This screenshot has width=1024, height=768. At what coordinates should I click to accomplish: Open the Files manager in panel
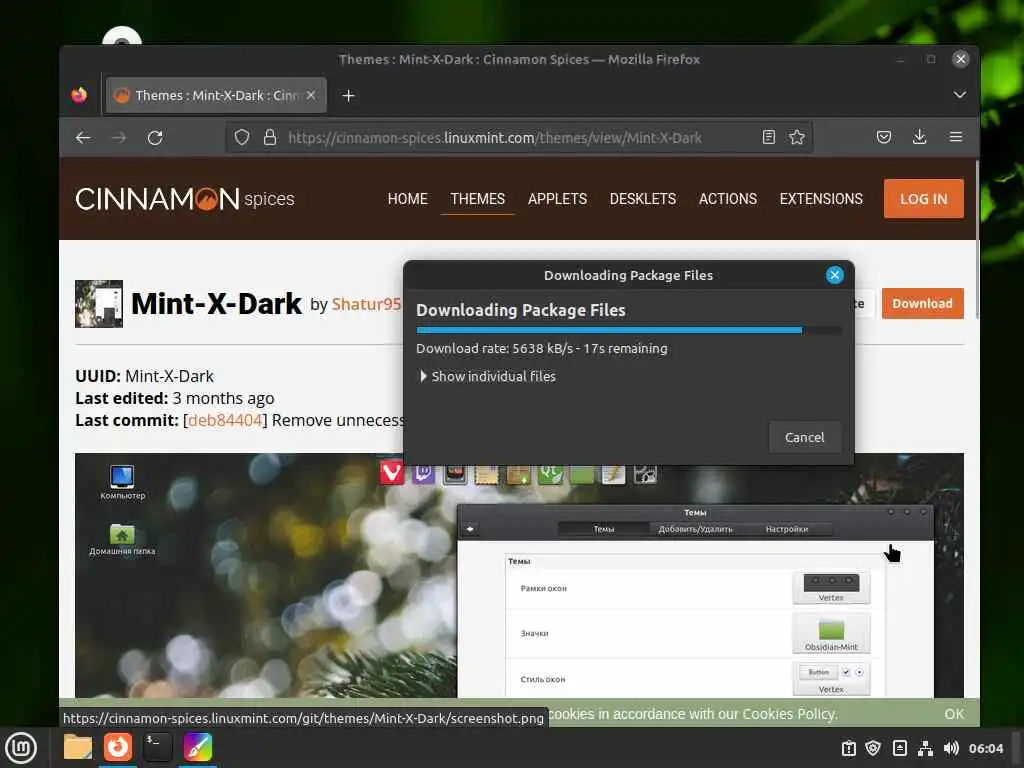coord(78,747)
